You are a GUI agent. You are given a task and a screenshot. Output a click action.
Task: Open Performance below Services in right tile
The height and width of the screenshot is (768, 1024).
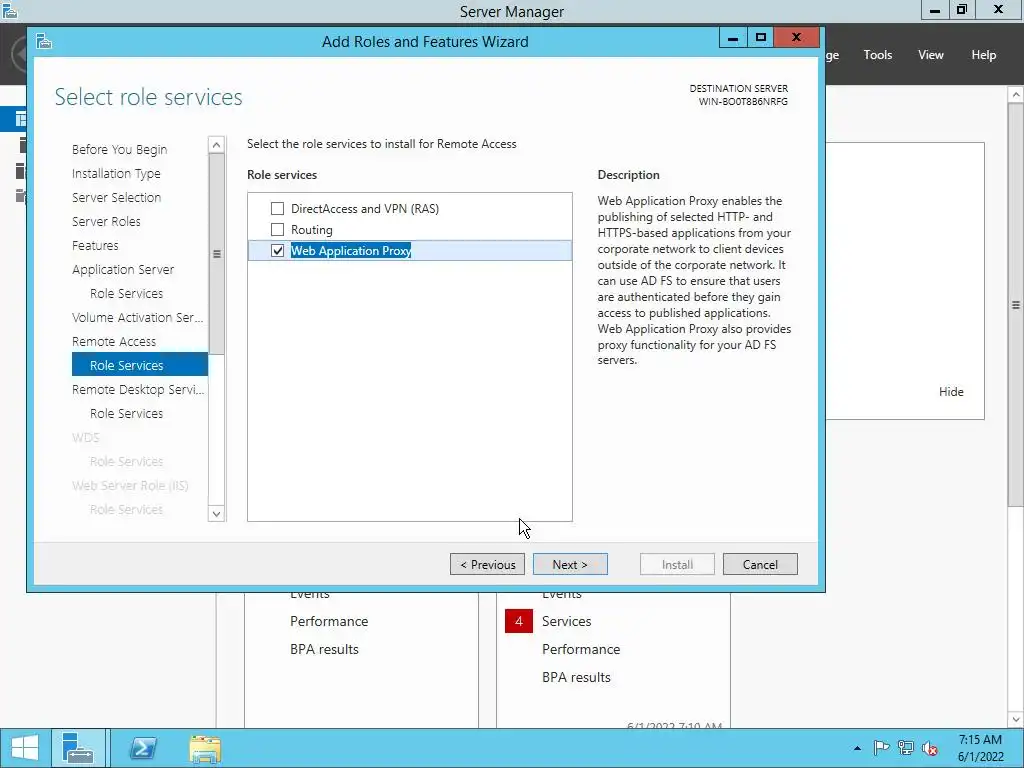(x=581, y=649)
